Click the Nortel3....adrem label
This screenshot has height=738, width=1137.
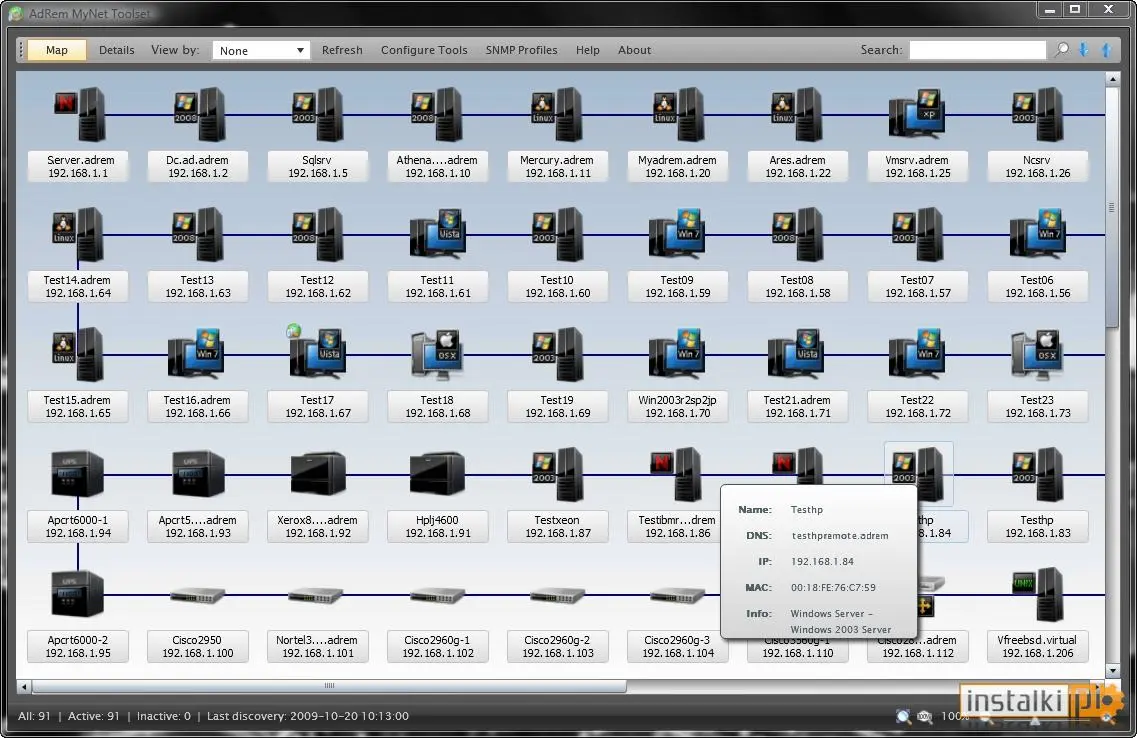pyautogui.click(x=318, y=647)
